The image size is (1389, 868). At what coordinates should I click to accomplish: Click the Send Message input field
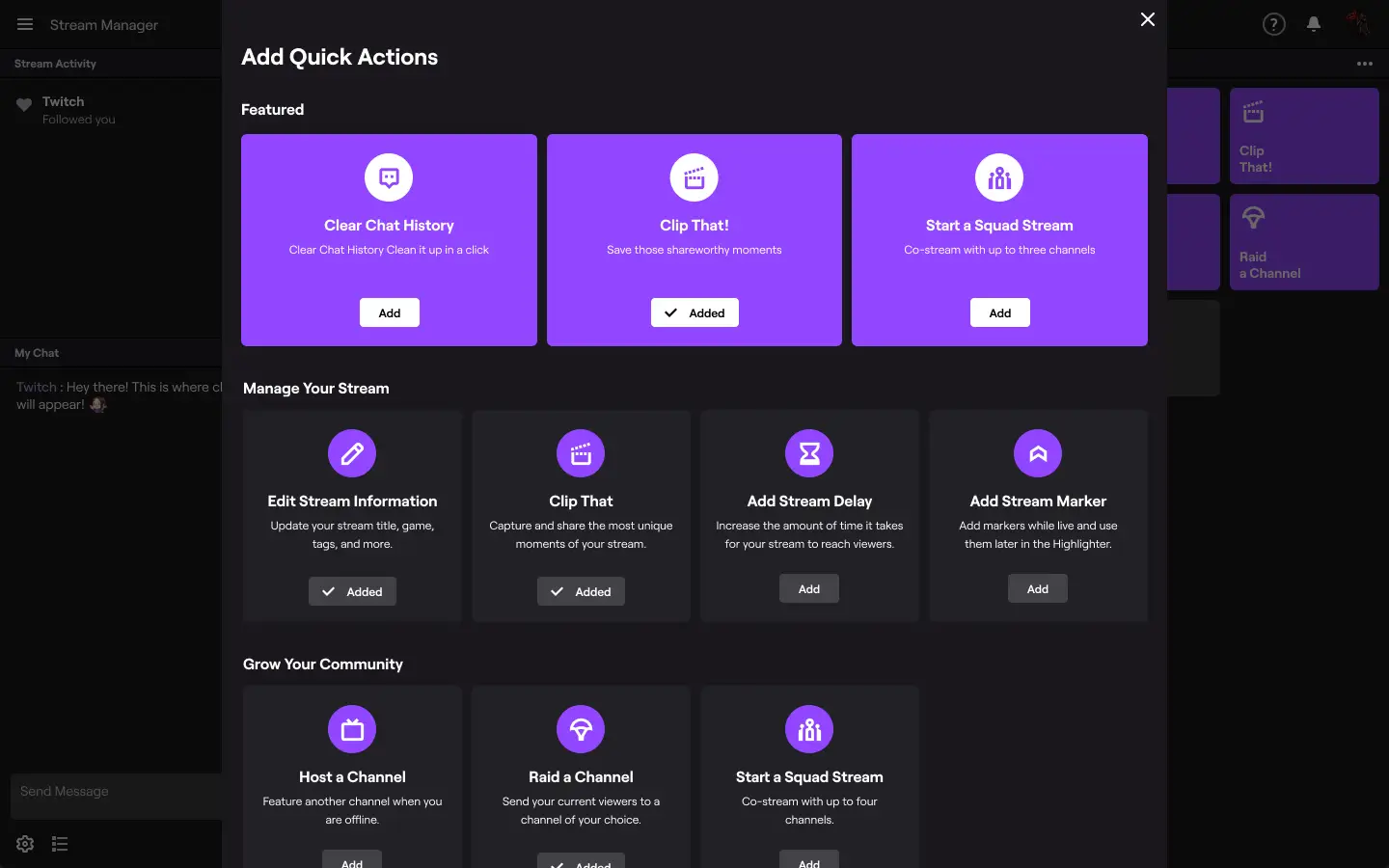coord(116,791)
